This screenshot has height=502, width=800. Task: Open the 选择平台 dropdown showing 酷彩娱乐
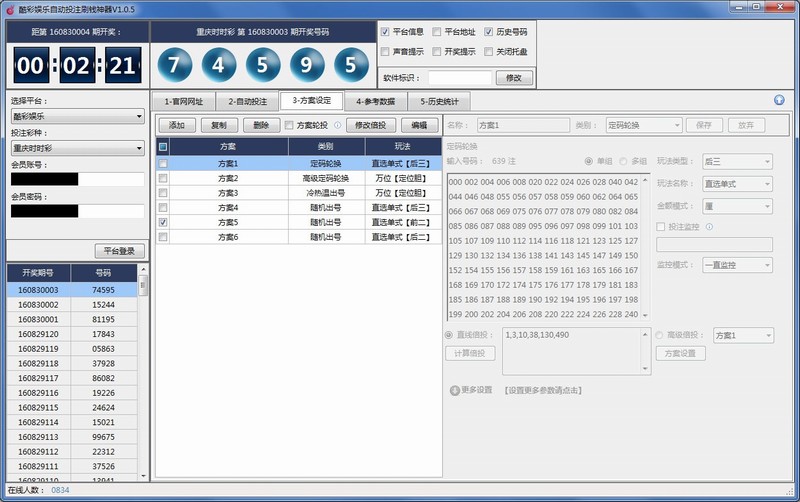[x=78, y=116]
